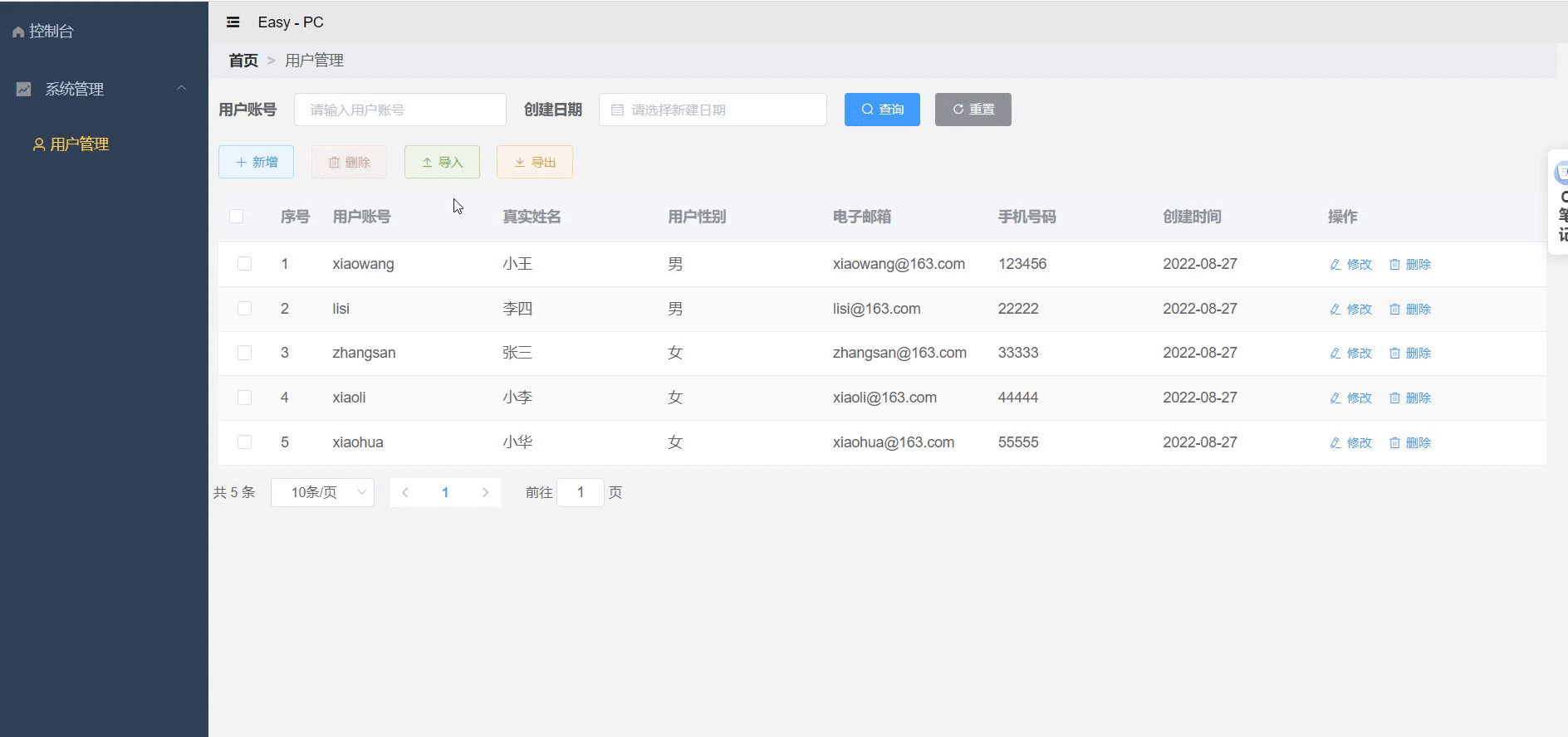Check the xiaoli row checkbox
Screen dimensions: 1568x737
(244, 398)
